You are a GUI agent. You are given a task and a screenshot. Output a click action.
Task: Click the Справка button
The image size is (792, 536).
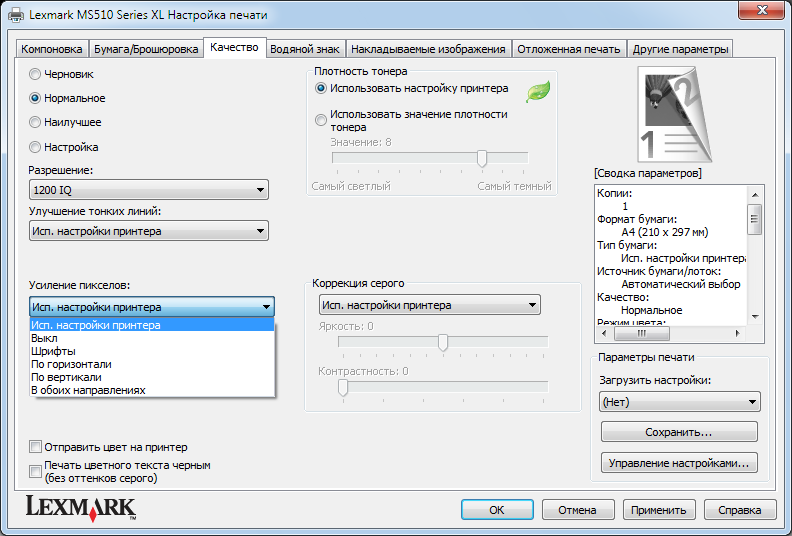(739, 510)
